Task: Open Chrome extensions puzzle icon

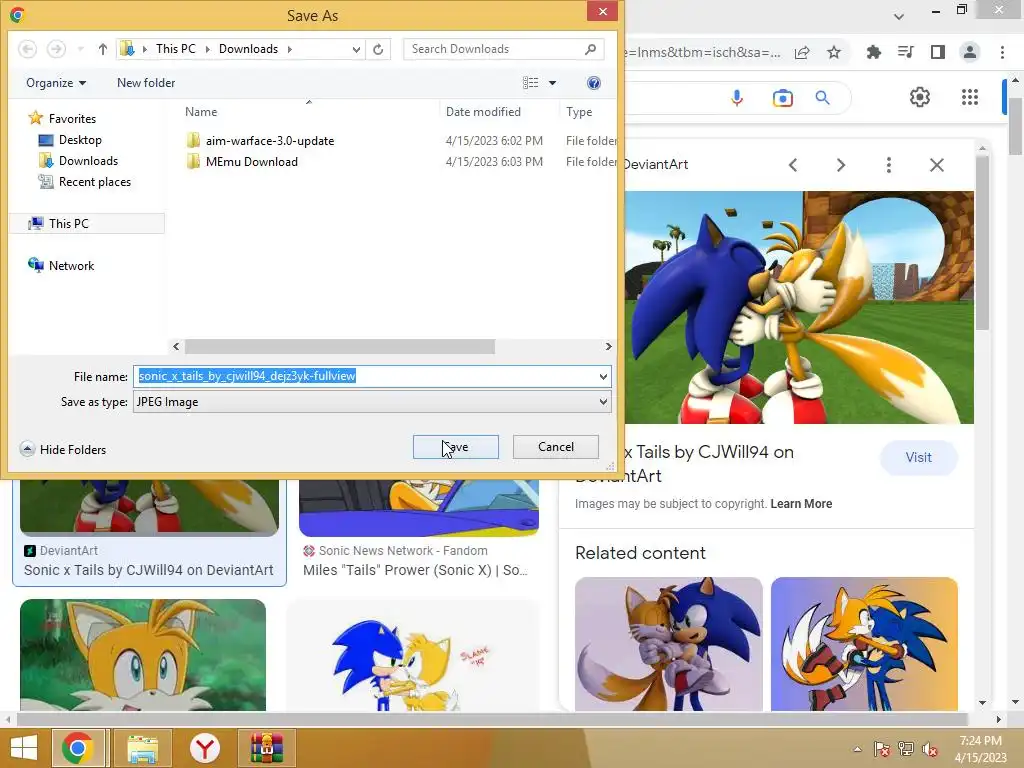Action: click(873, 52)
